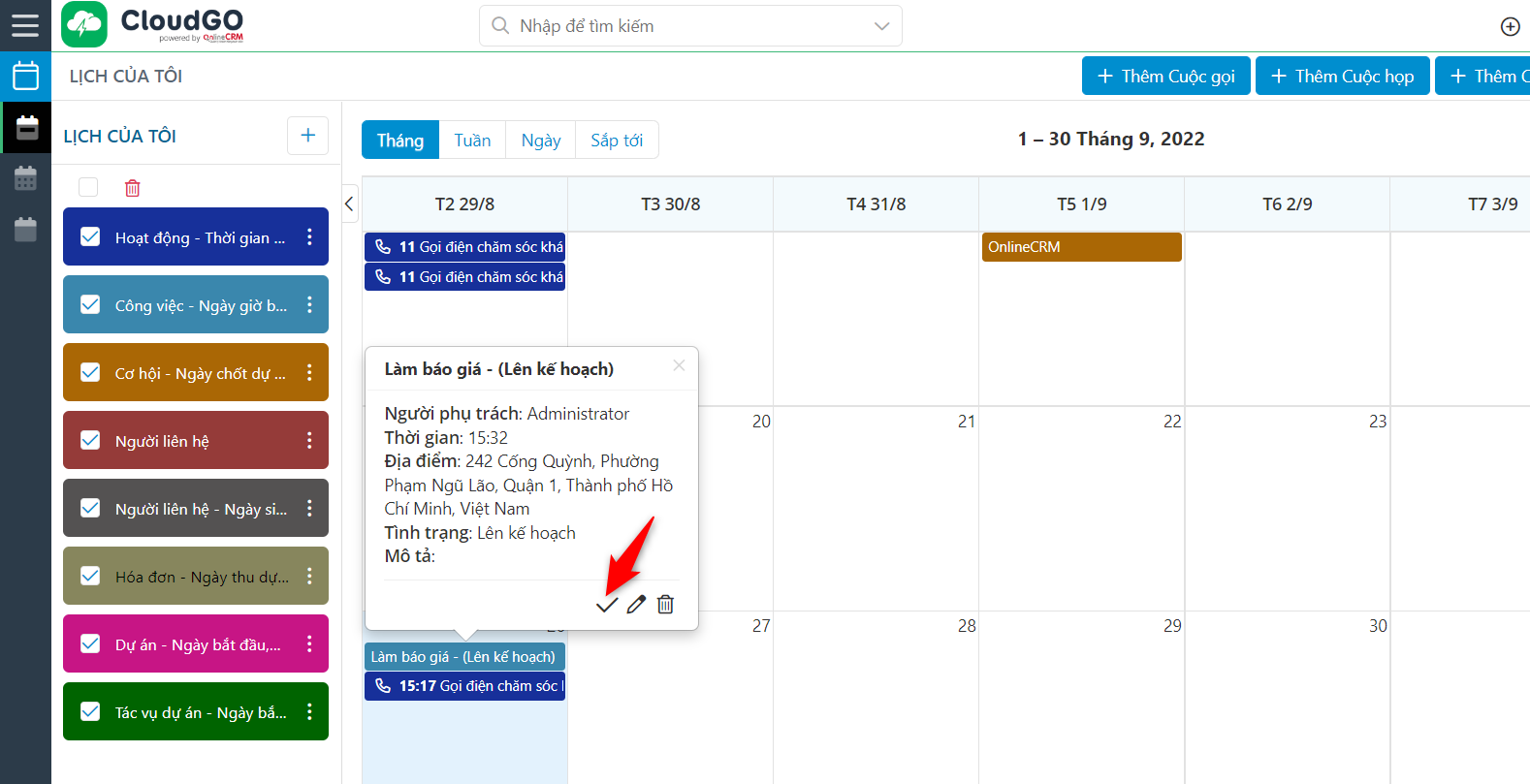
Task: Click the 'Thêm Cuộc họp' button
Action: pos(1342,75)
